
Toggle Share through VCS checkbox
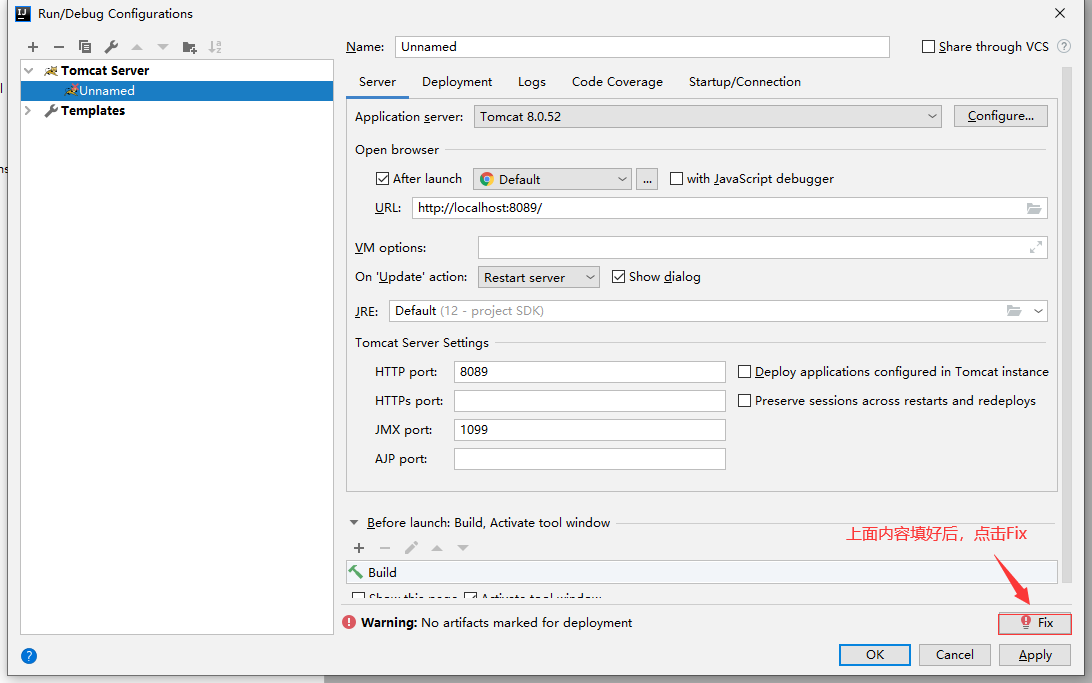928,47
